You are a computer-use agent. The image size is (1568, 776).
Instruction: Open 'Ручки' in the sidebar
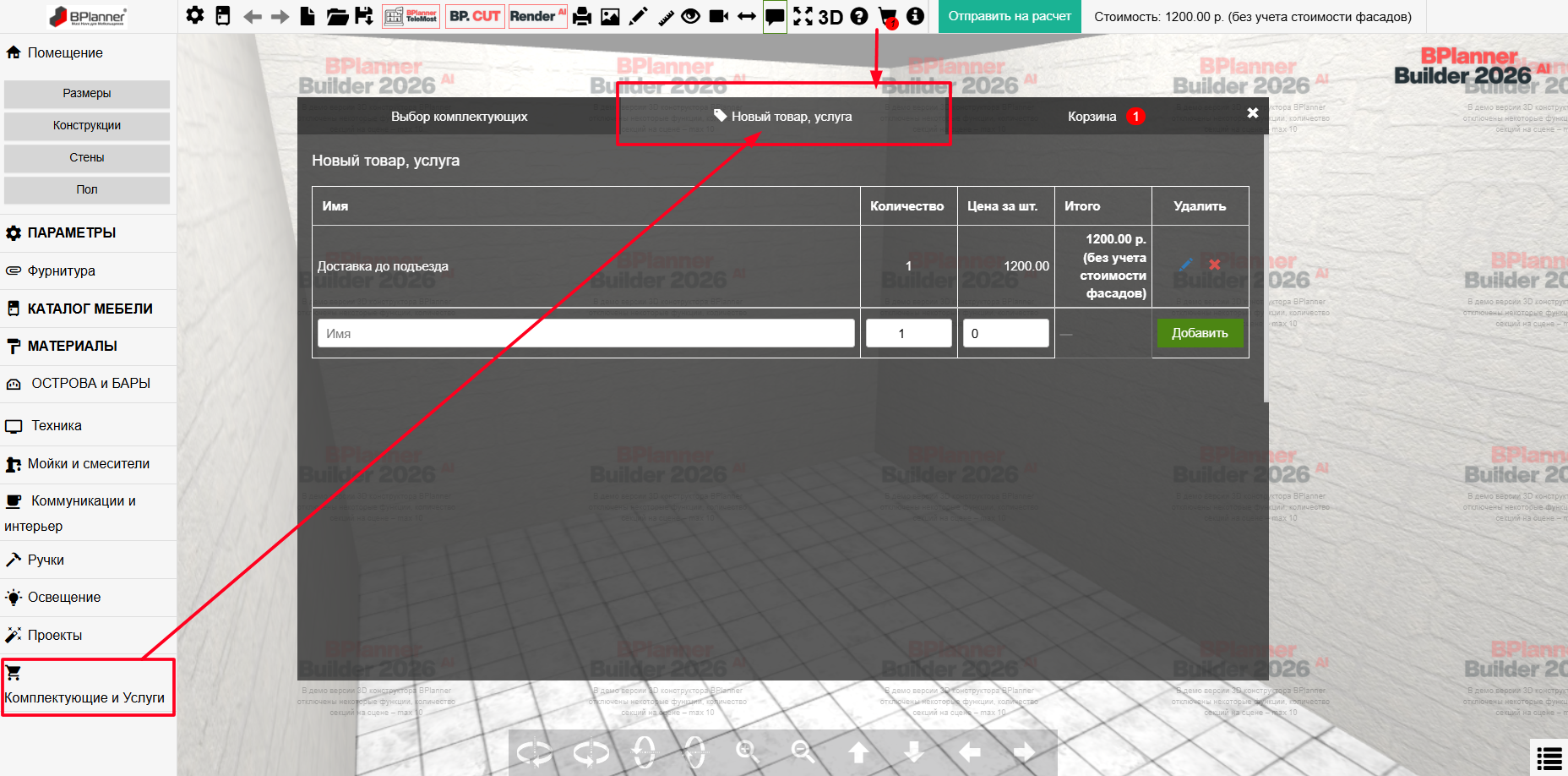[x=88, y=560]
